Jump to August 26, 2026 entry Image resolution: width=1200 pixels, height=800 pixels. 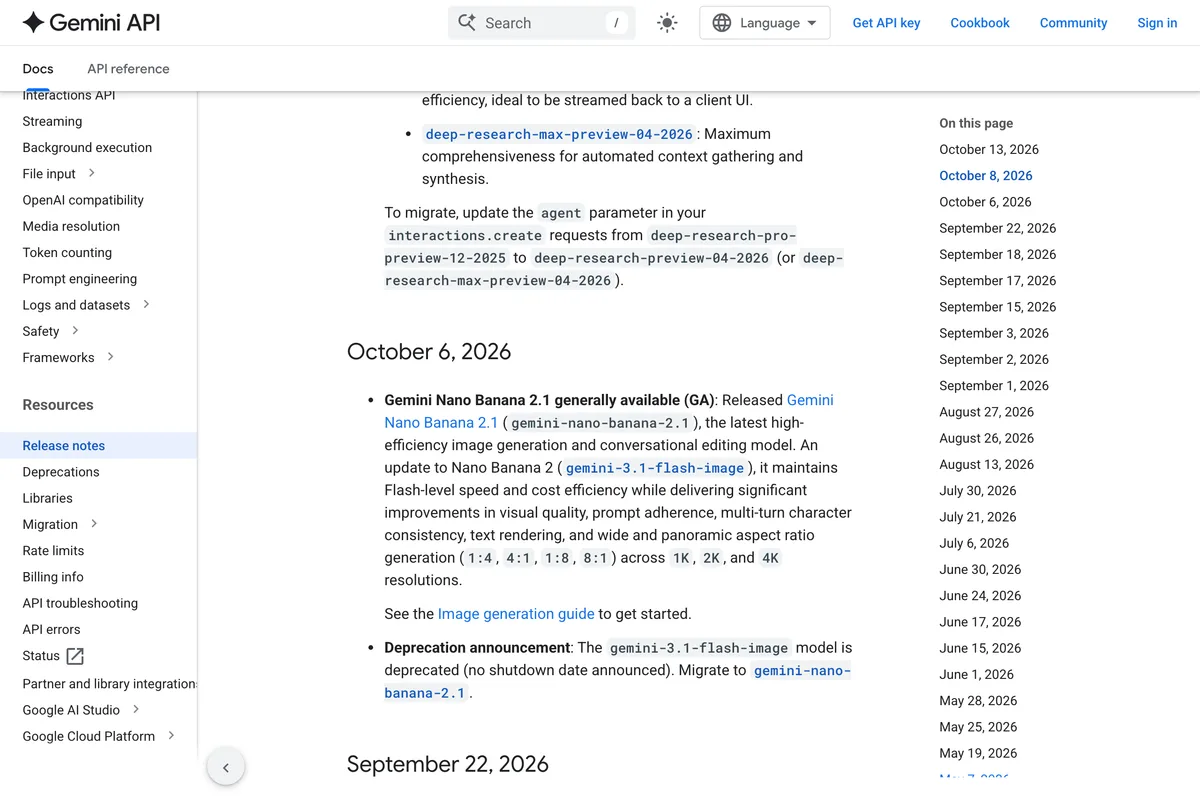987,438
